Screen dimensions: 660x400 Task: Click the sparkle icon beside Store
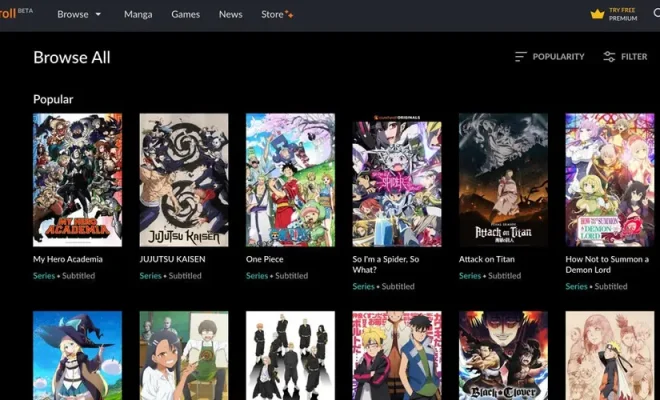click(x=289, y=14)
